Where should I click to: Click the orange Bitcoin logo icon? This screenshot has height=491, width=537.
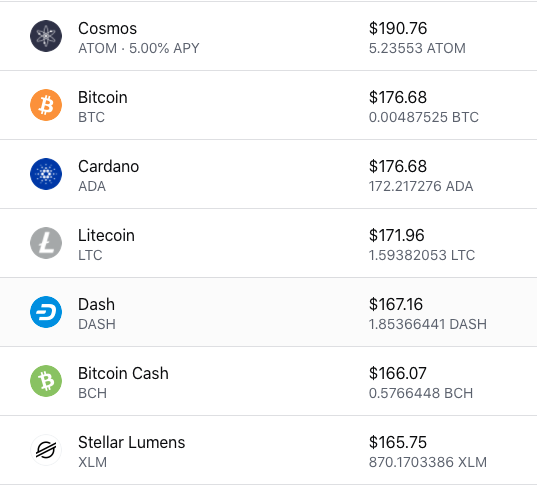click(46, 105)
